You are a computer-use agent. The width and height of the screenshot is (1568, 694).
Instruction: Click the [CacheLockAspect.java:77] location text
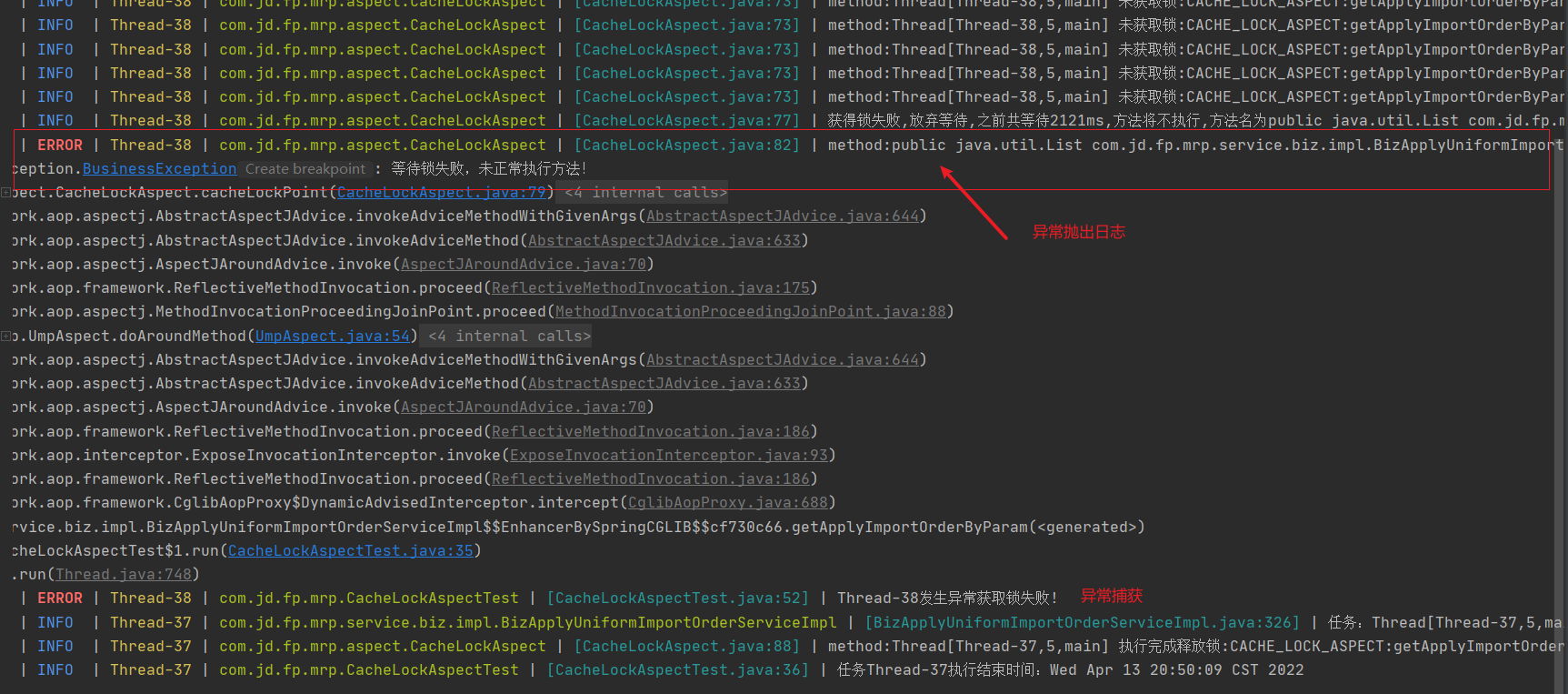pos(687,121)
